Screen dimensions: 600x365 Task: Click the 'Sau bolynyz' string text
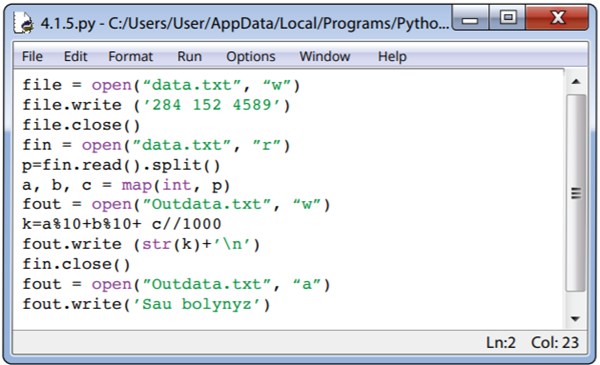(x=202, y=304)
